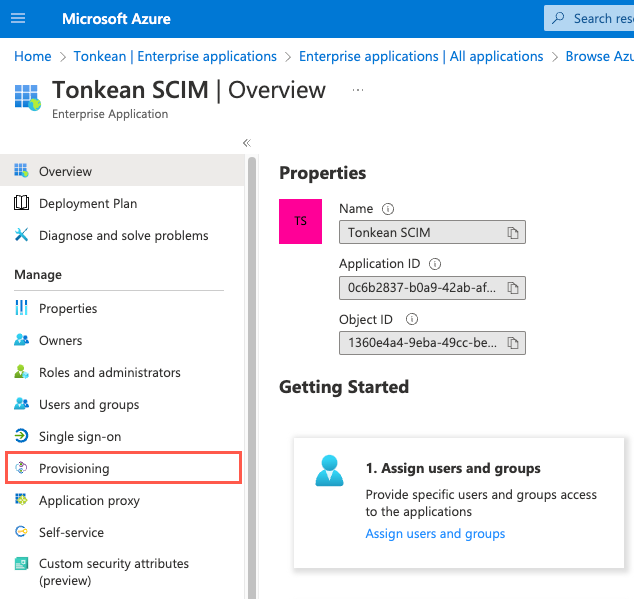Screen dimensions: 634x599
Task: Navigate to Home breadcrumb
Action: 33,56
